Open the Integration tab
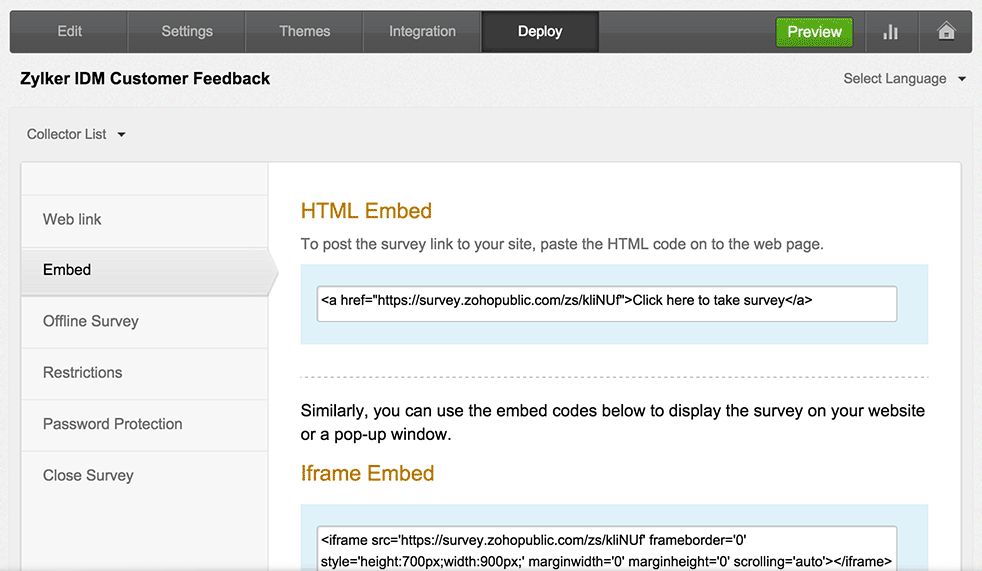The image size is (982, 571). 422,31
